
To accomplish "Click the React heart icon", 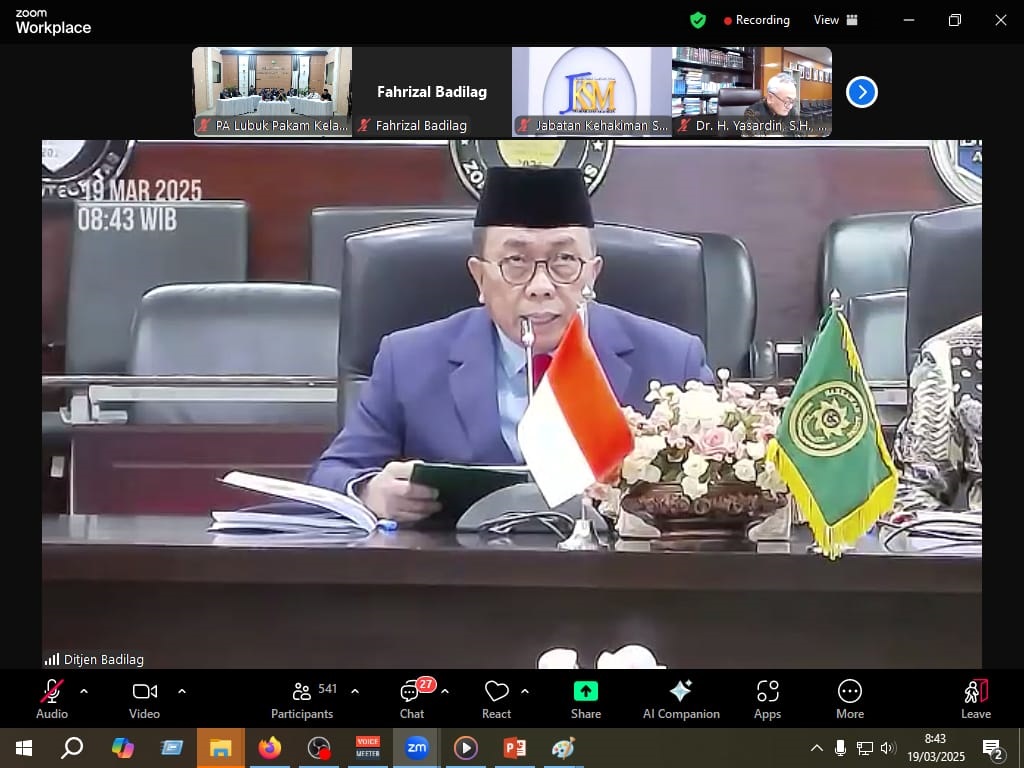I will click(x=496, y=699).
